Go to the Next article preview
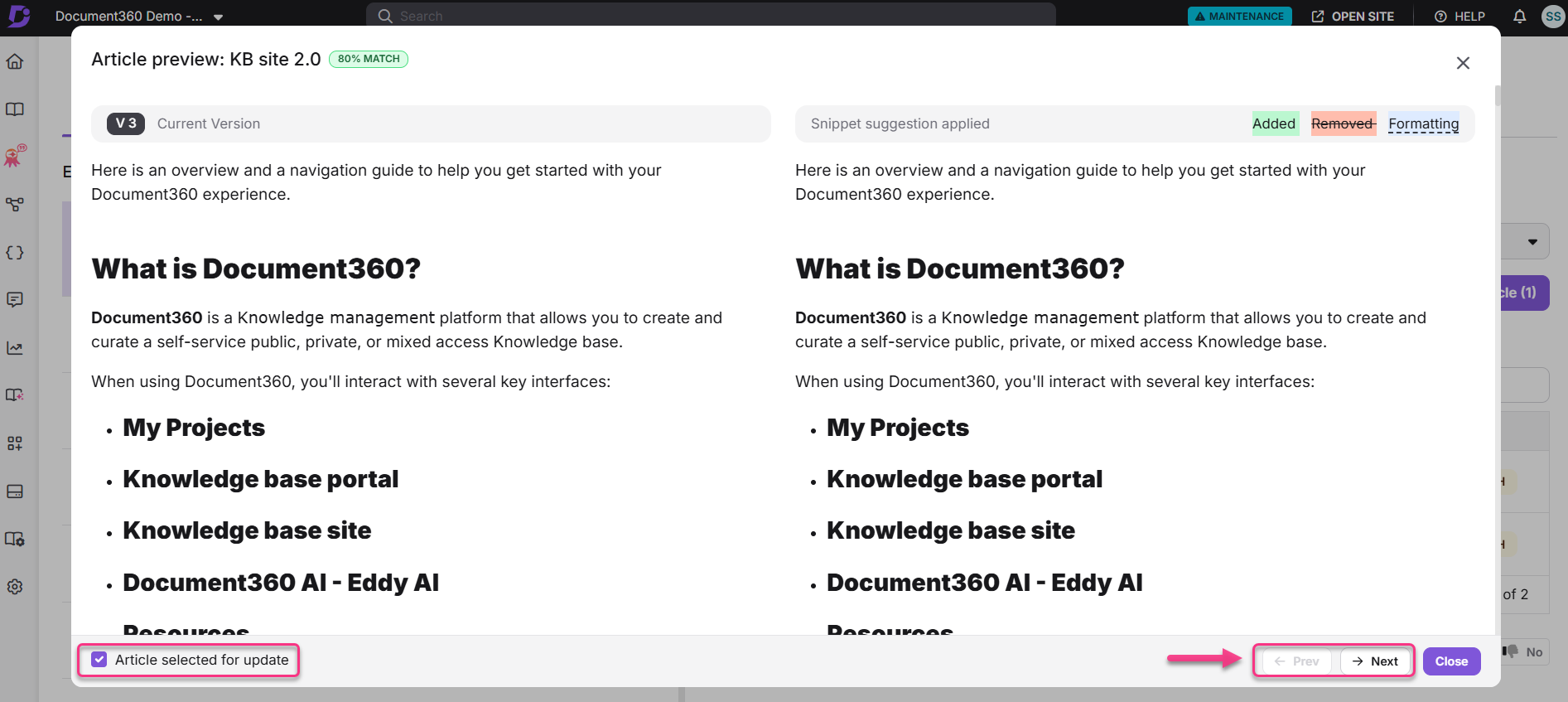Viewport: 1568px width, 702px height. 1375,661
